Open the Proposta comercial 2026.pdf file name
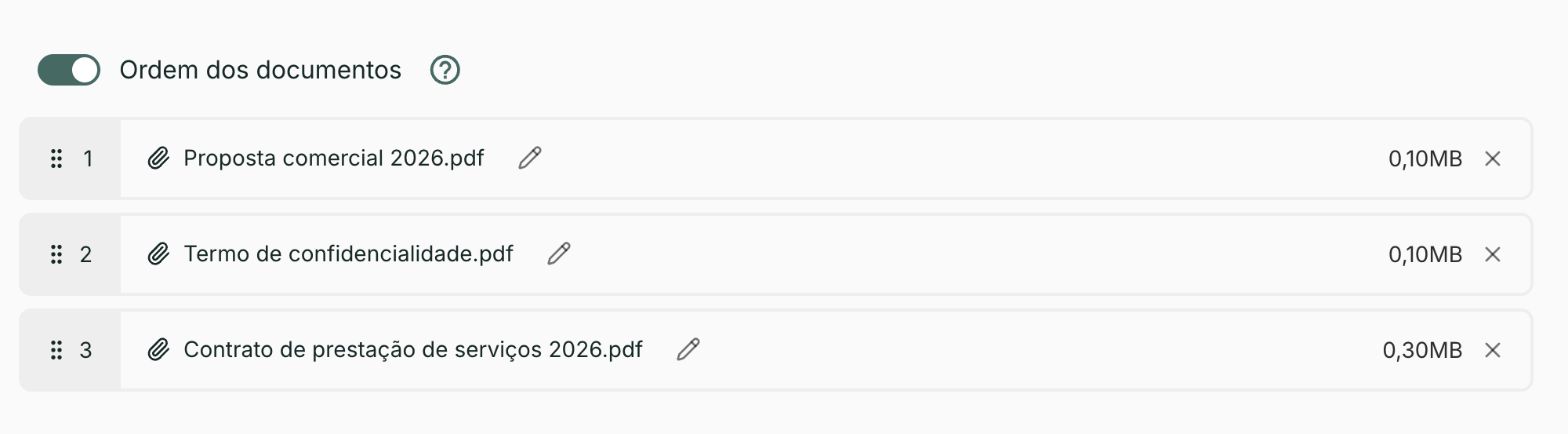1568x434 pixels. click(x=334, y=159)
